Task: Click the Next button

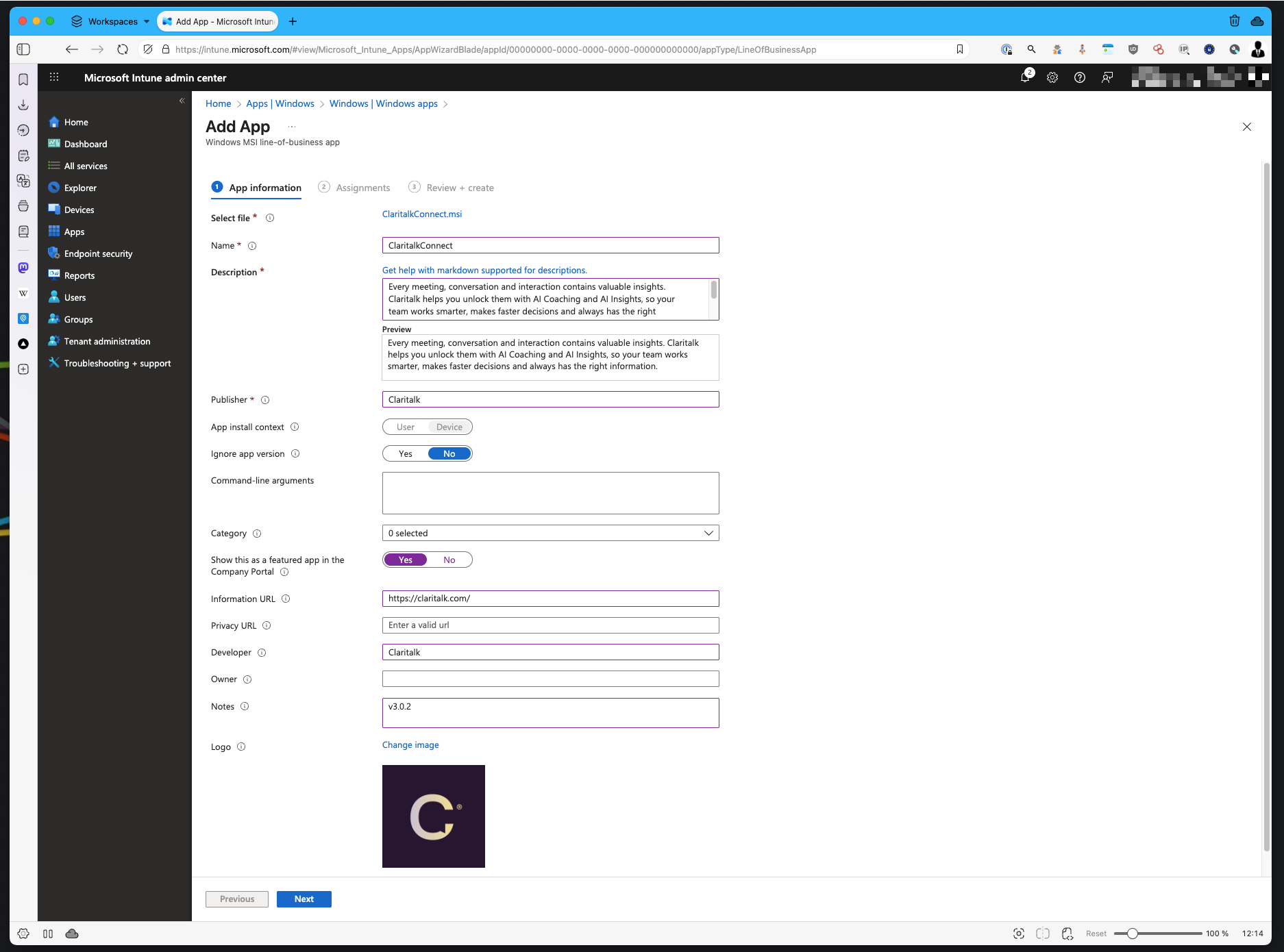Action: (x=304, y=899)
